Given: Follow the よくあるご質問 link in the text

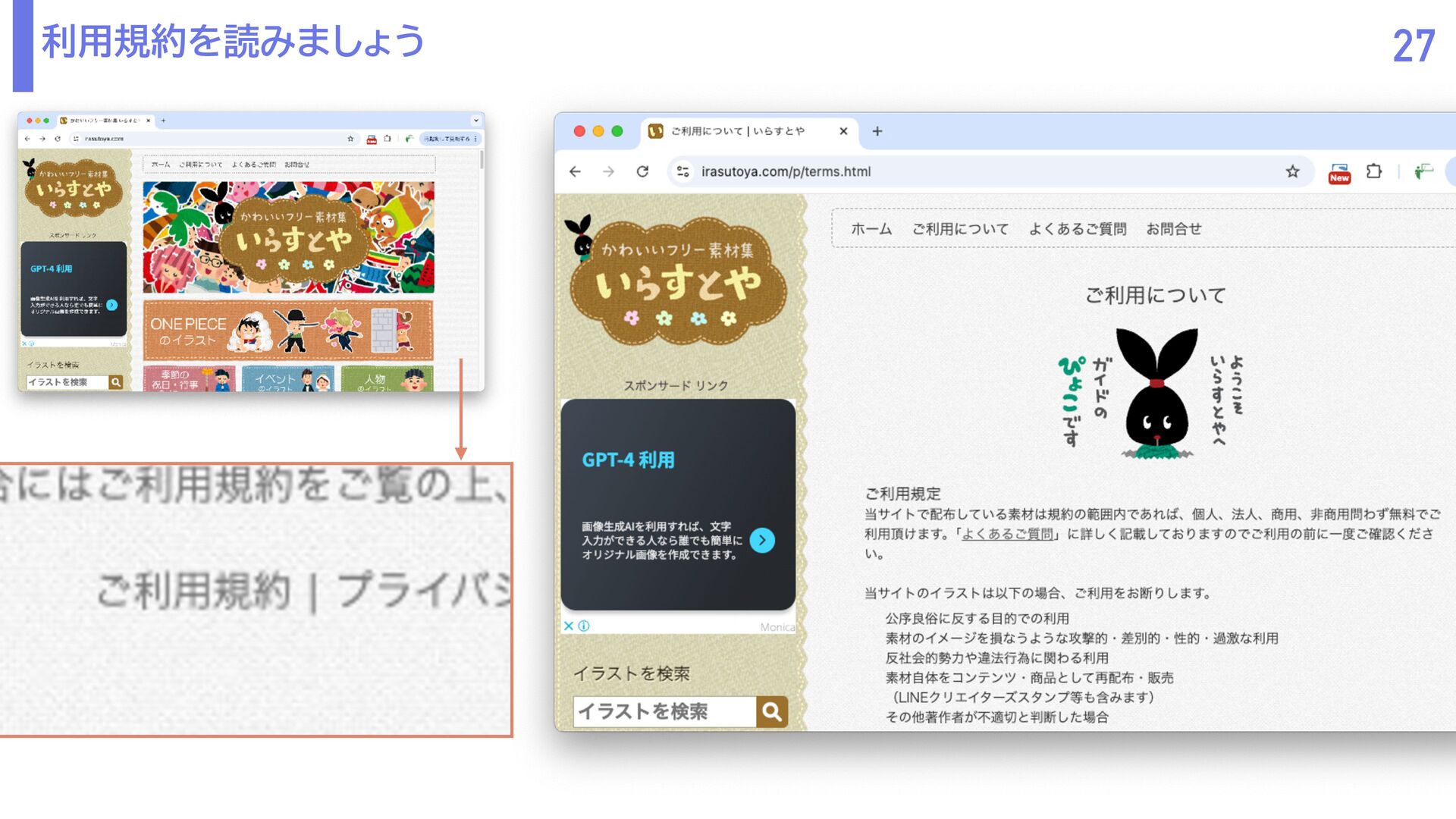Looking at the screenshot, I should (x=1007, y=534).
